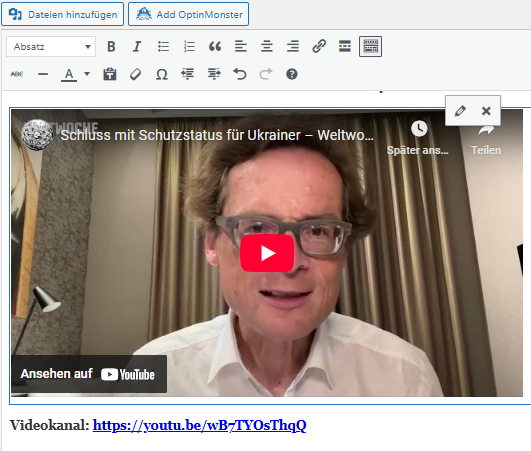
Task: Click the Teilen share arrow icon
Action: [486, 130]
